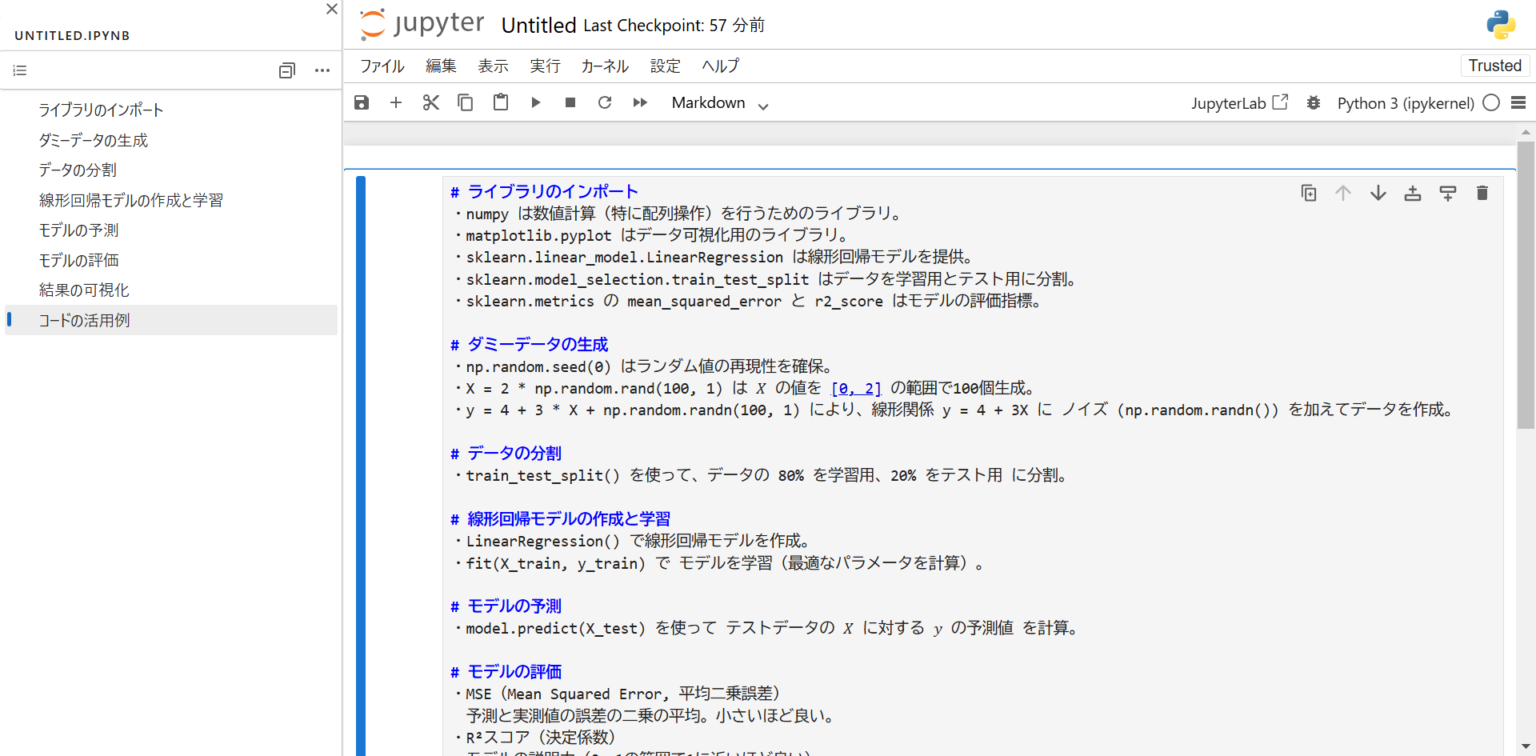
Task: Jump to 線形回帰モデルの作成と学習 heading
Action: point(131,200)
